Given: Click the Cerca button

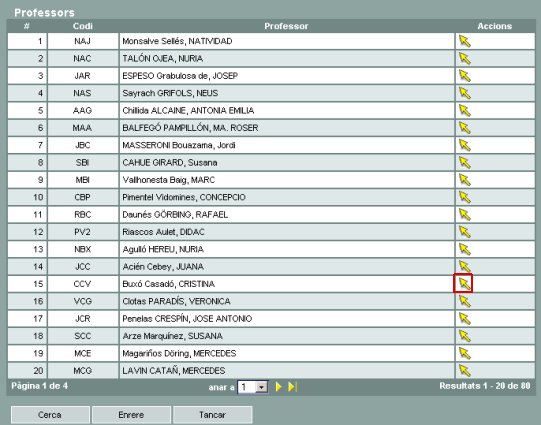Looking at the screenshot, I should (50, 415).
